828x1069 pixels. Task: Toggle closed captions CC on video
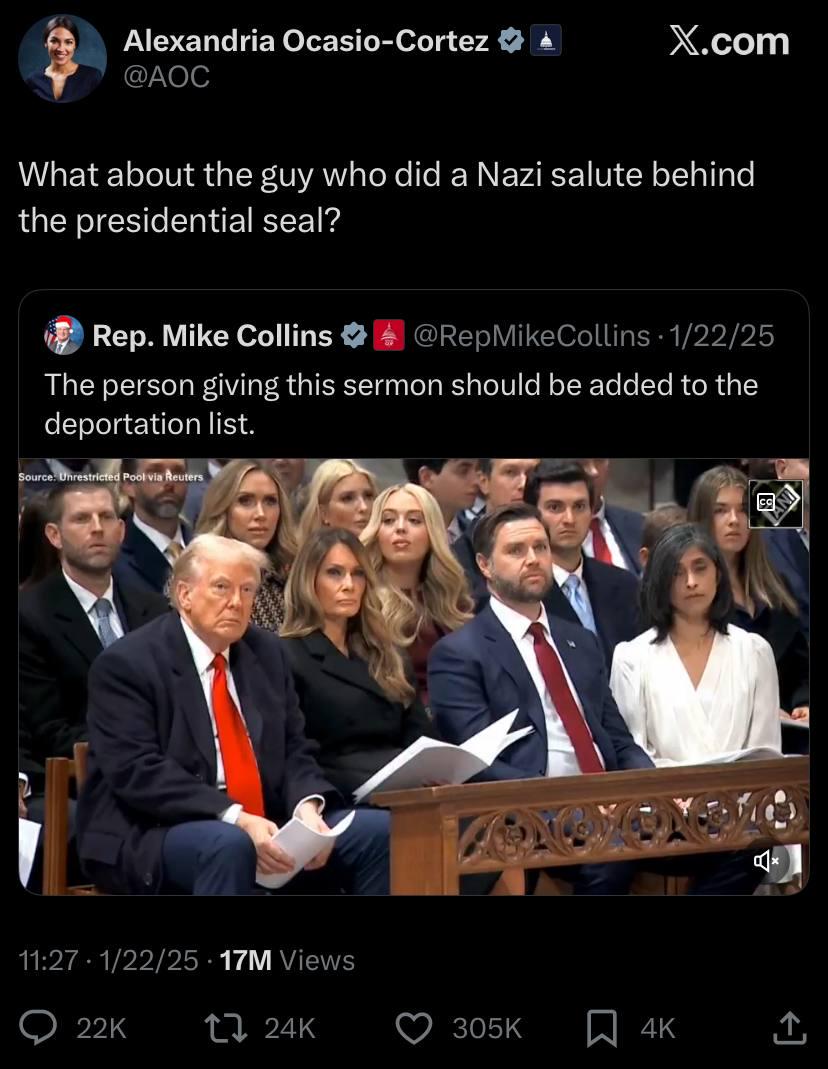click(x=766, y=502)
